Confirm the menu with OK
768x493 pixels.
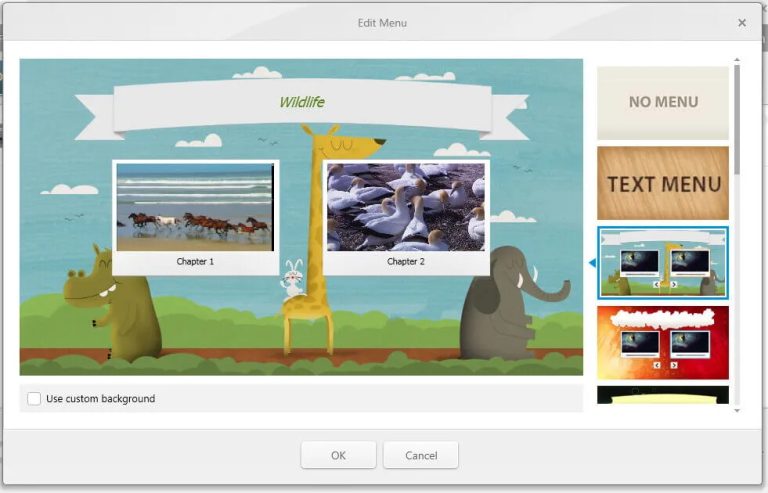click(338, 455)
